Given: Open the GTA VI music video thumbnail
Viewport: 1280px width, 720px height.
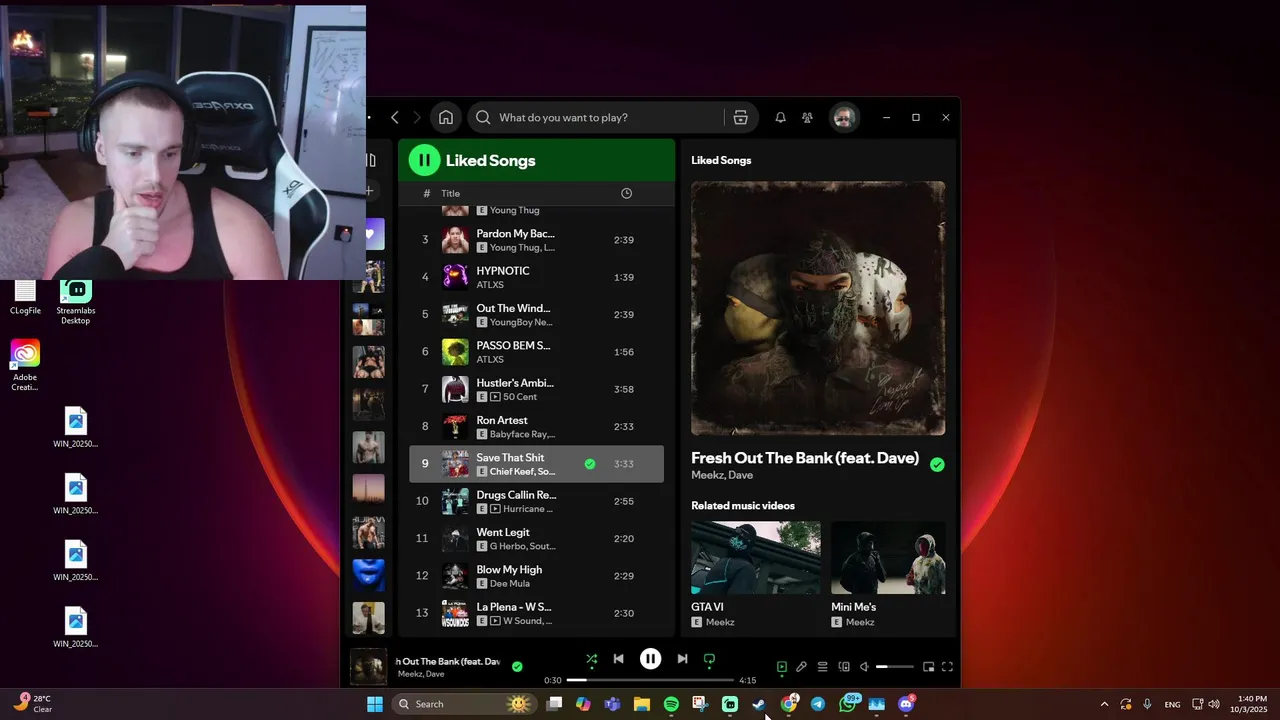Looking at the screenshot, I should coord(756,557).
